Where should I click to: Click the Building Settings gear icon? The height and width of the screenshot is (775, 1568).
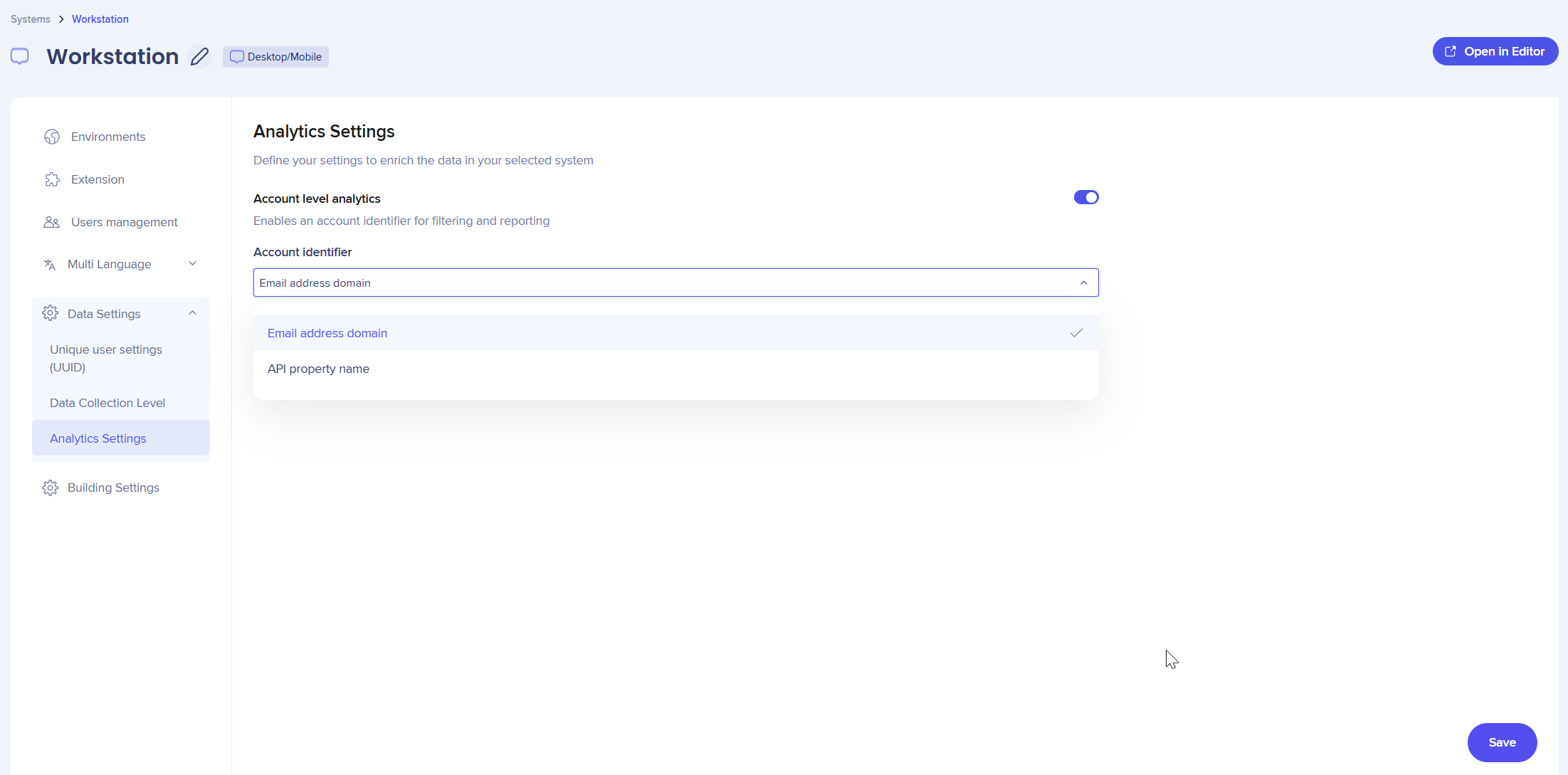[x=50, y=487]
